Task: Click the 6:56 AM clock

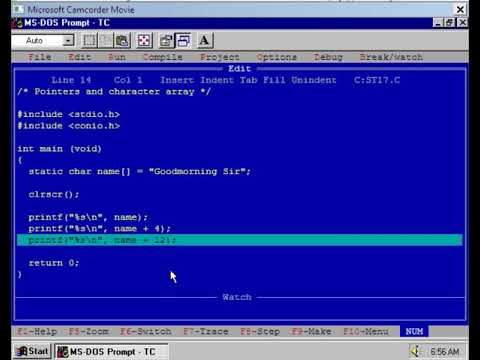Action: 445,352
